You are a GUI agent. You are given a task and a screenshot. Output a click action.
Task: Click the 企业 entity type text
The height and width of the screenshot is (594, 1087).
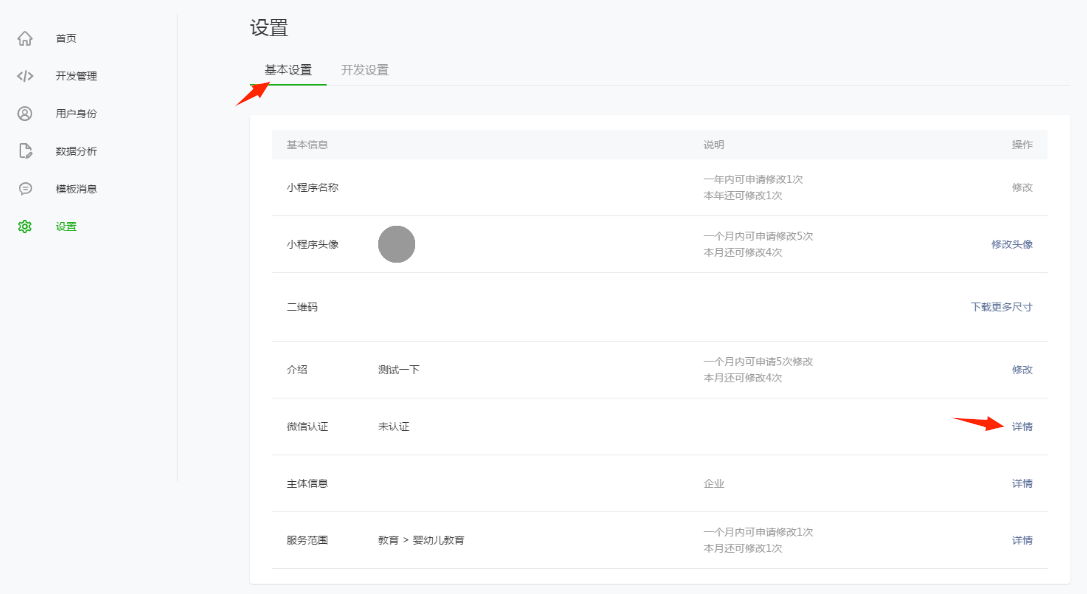[713, 484]
